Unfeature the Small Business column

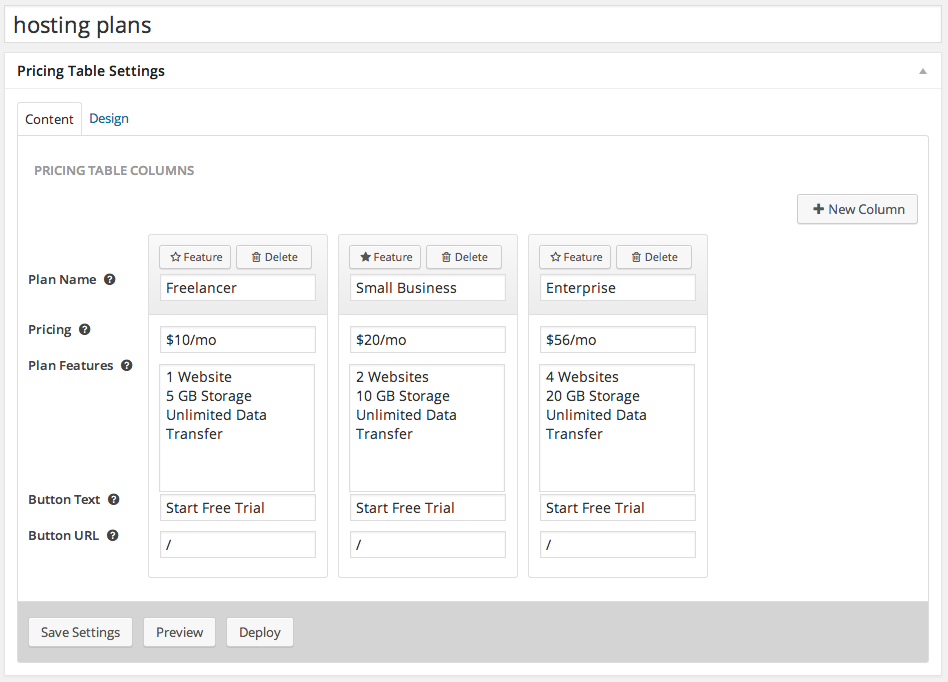coord(386,257)
